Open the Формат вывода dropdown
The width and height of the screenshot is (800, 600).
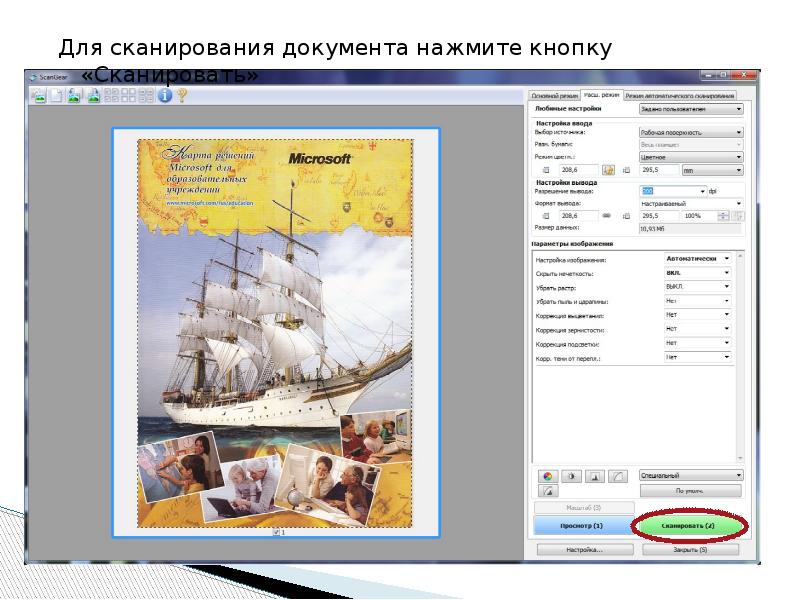691,204
